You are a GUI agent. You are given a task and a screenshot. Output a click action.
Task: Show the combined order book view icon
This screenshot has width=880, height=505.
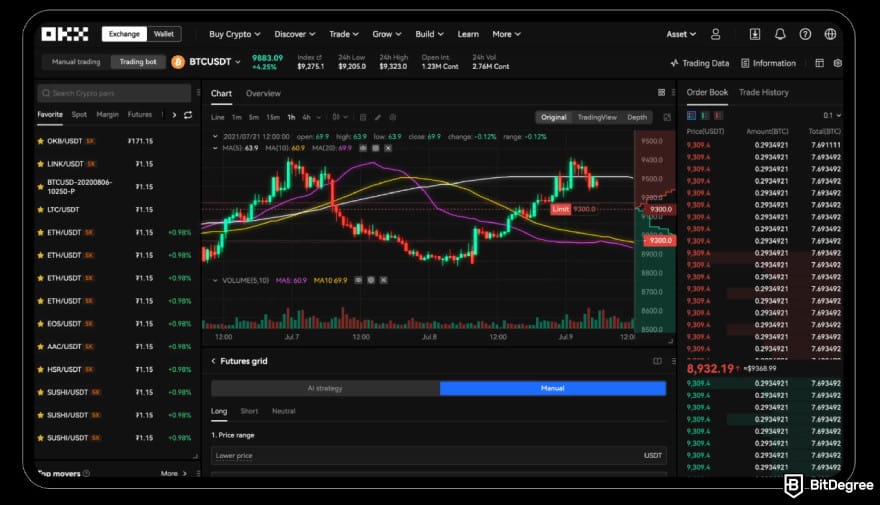tap(691, 116)
